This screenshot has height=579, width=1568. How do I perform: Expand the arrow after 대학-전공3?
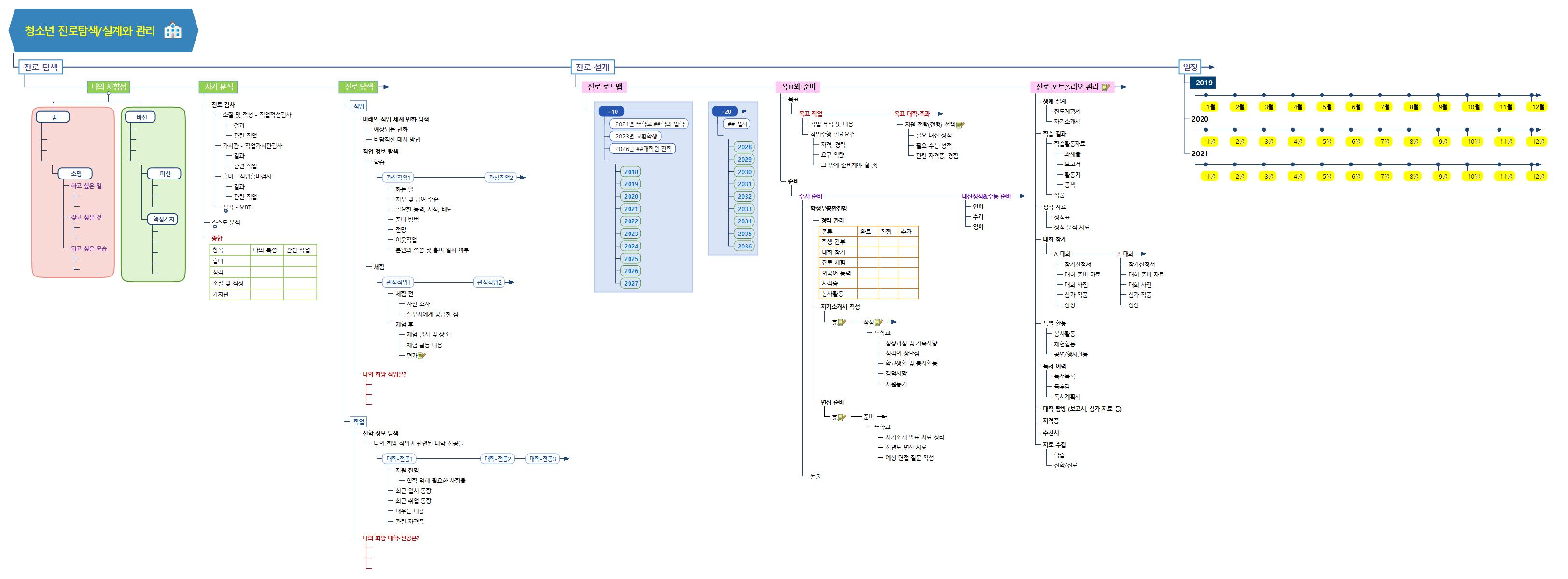point(565,459)
